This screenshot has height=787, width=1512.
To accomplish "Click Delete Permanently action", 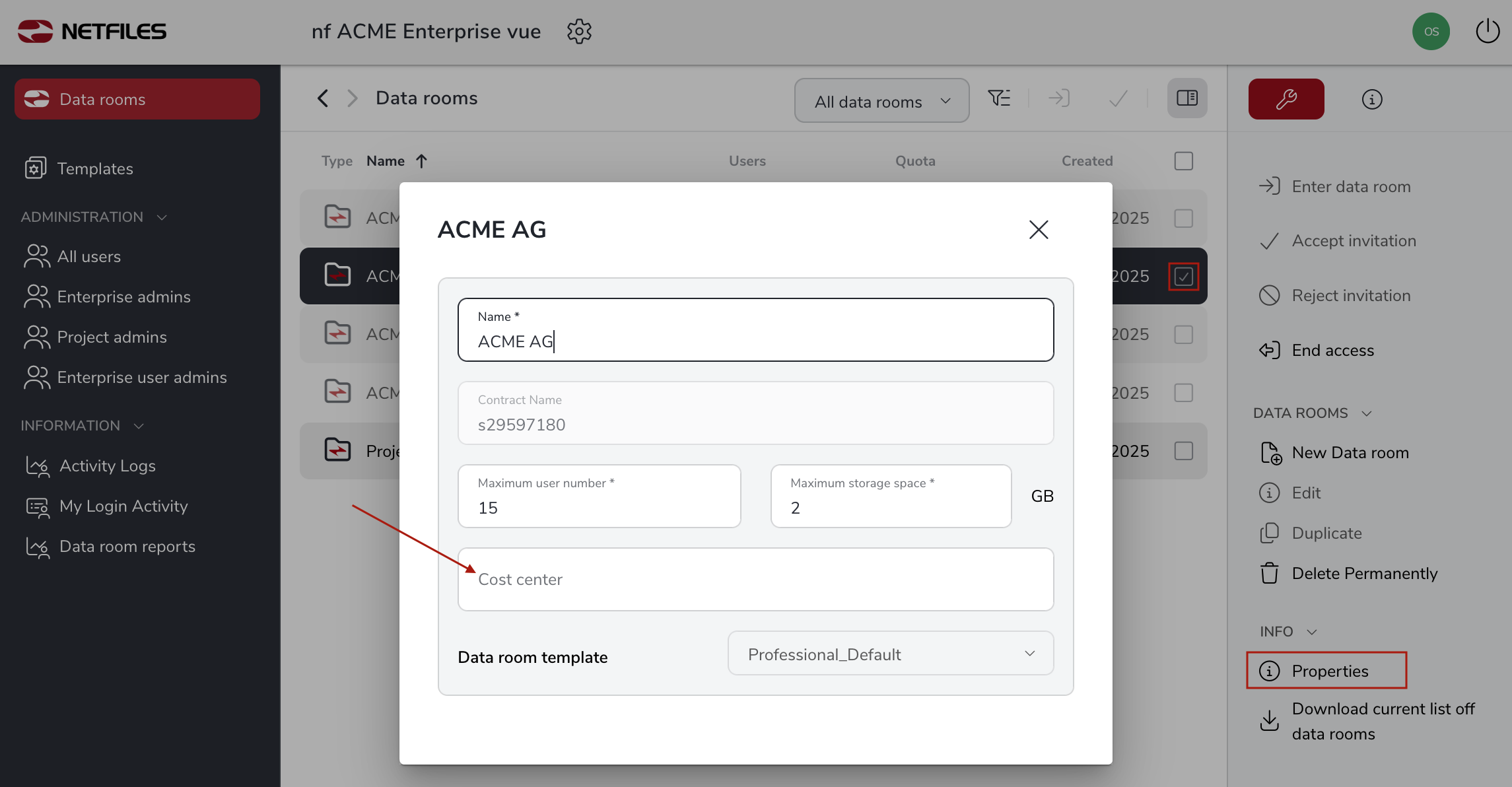I will tap(1363, 573).
